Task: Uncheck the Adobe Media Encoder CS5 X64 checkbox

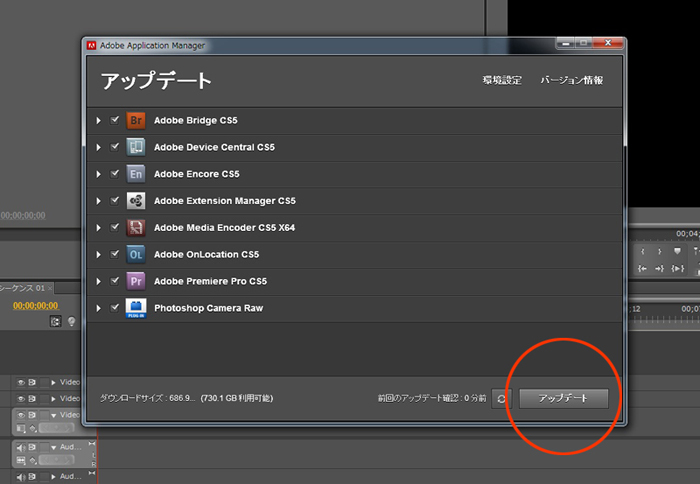Action: pos(115,227)
